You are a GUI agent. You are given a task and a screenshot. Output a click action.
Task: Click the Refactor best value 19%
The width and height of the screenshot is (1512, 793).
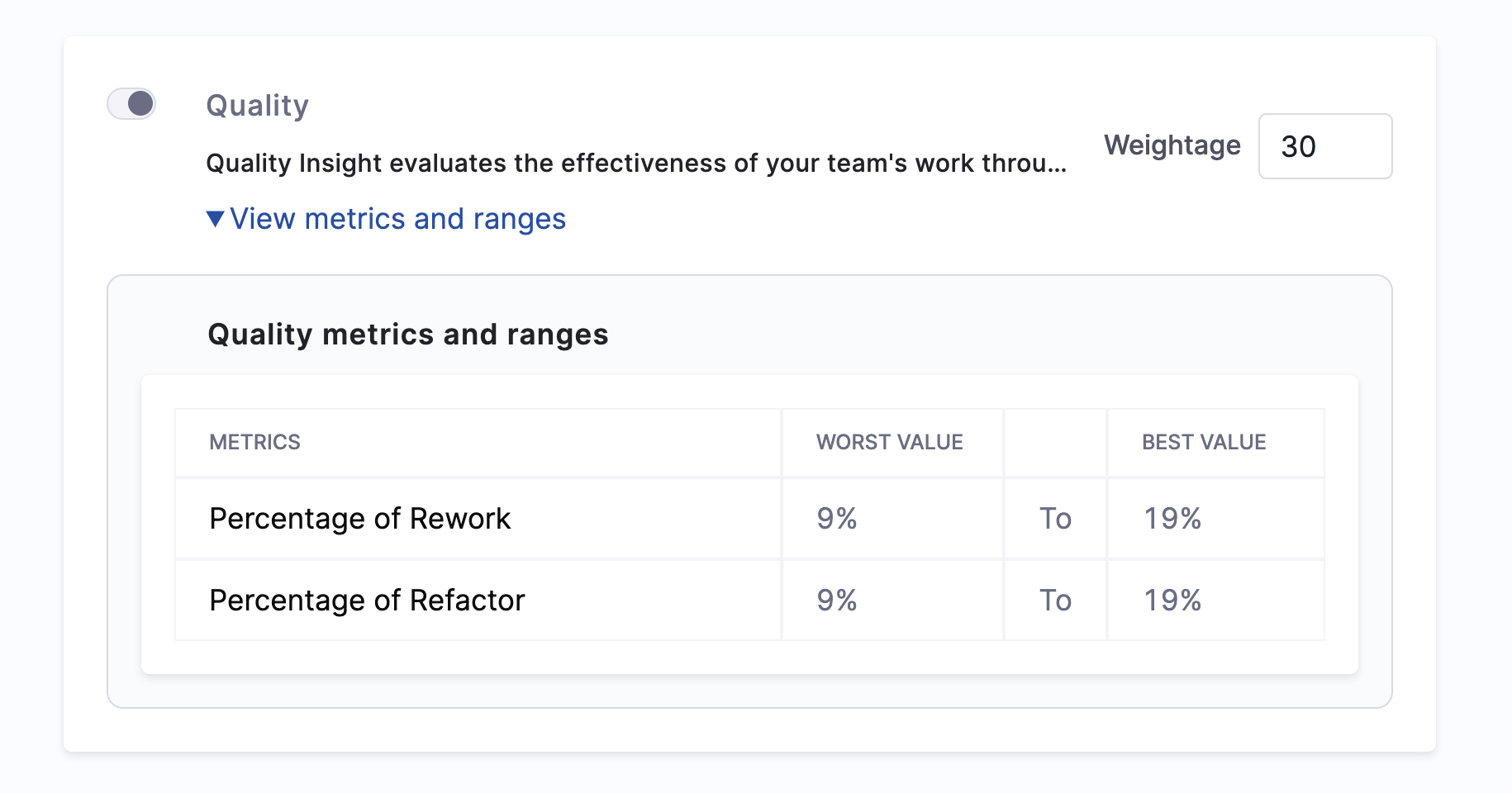(x=1172, y=601)
